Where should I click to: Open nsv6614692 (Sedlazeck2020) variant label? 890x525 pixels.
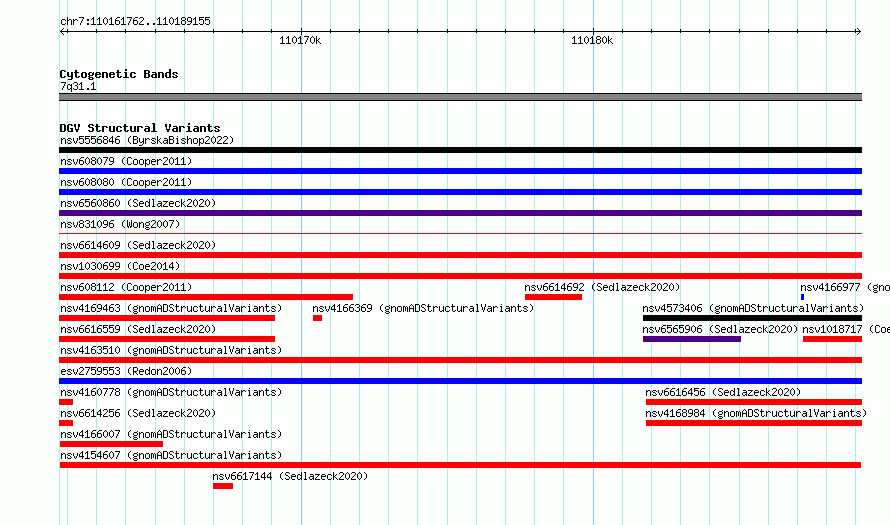pyautogui.click(x=602, y=287)
